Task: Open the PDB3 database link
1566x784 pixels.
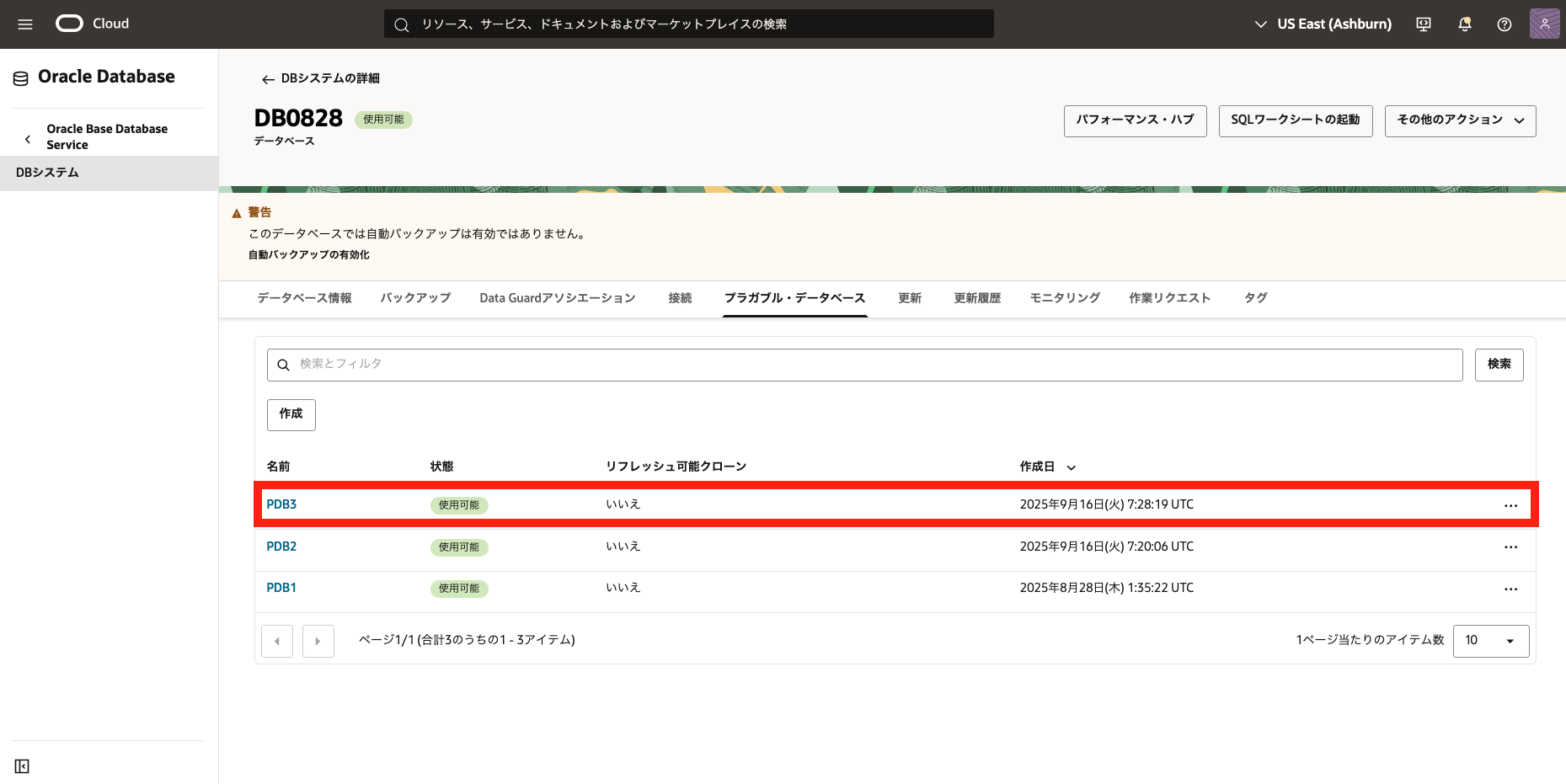Action: pyautogui.click(x=281, y=504)
